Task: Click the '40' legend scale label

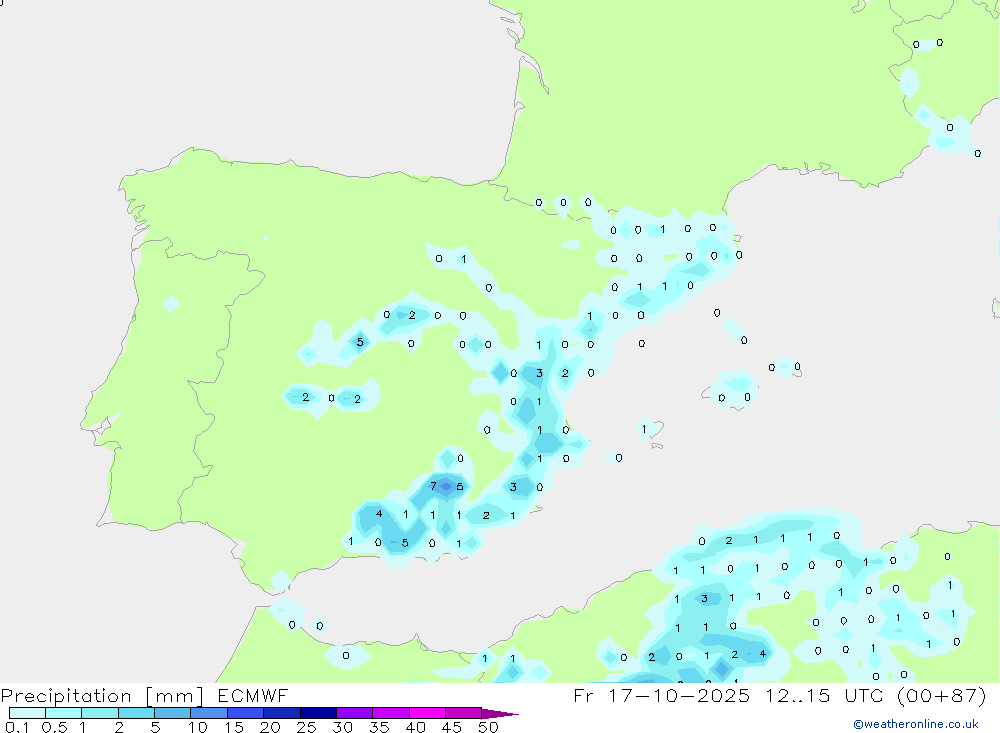Action: [x=415, y=727]
